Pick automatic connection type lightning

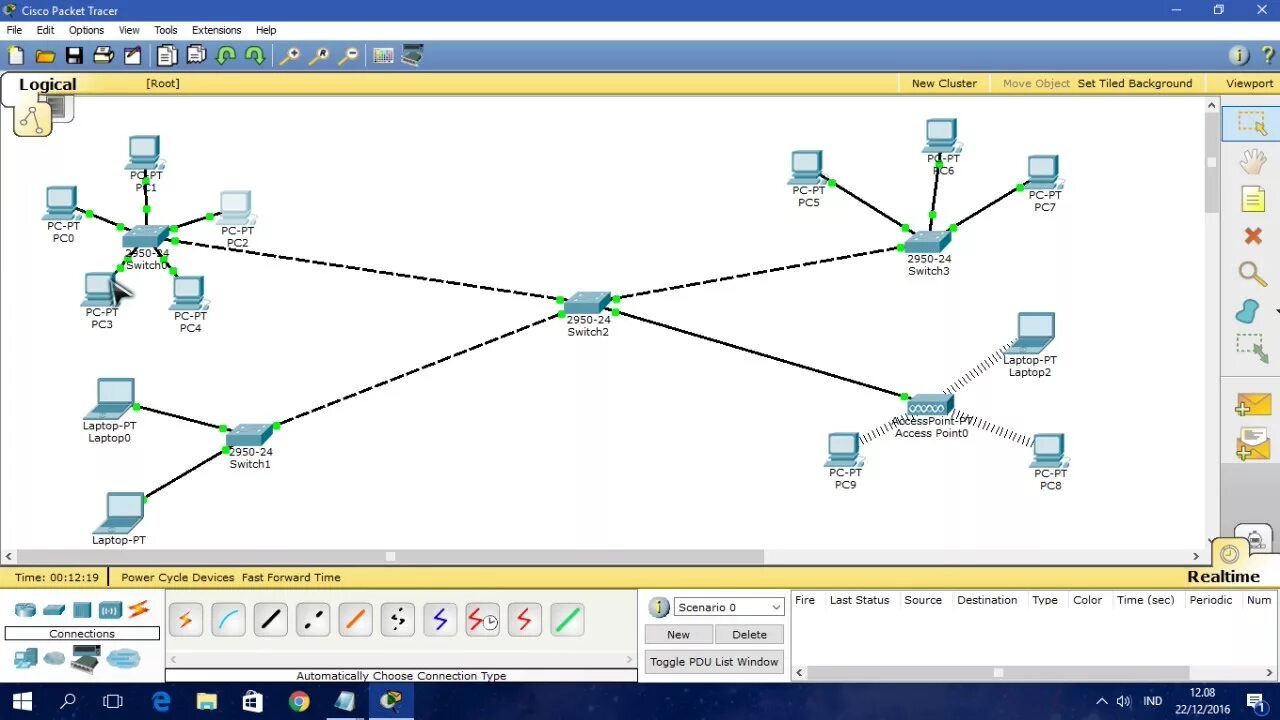(185, 620)
